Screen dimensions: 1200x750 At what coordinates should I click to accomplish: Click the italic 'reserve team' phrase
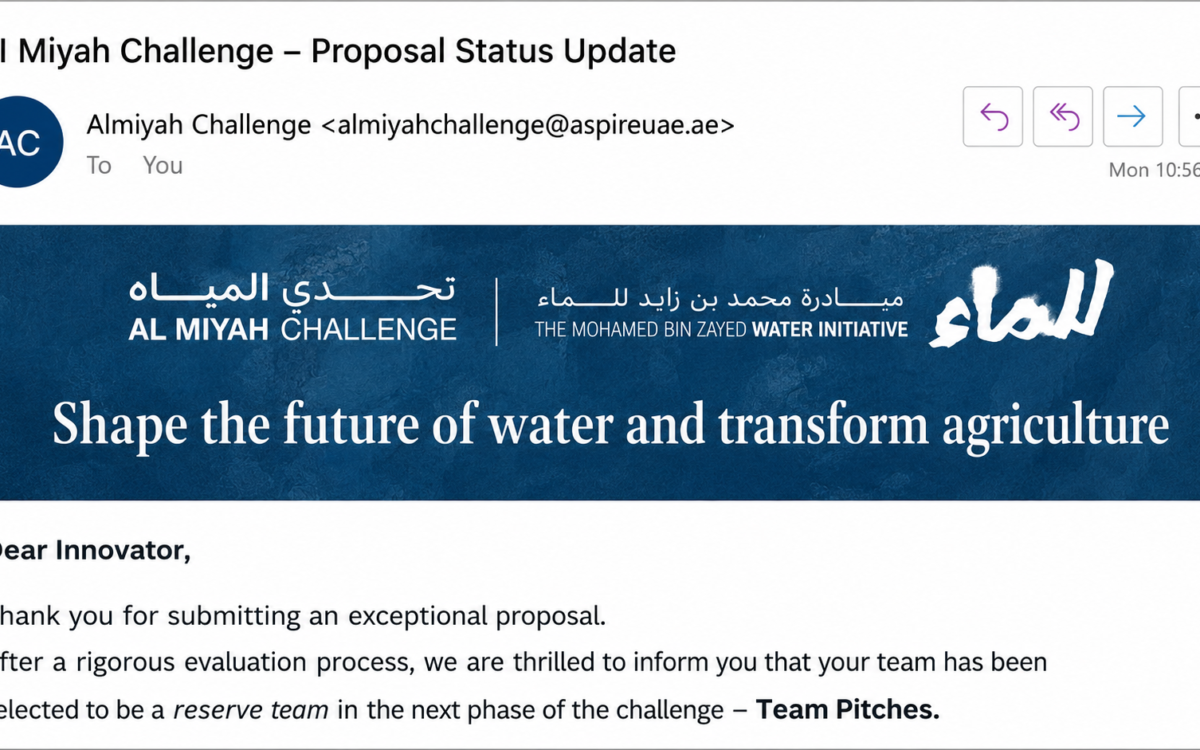(251, 710)
